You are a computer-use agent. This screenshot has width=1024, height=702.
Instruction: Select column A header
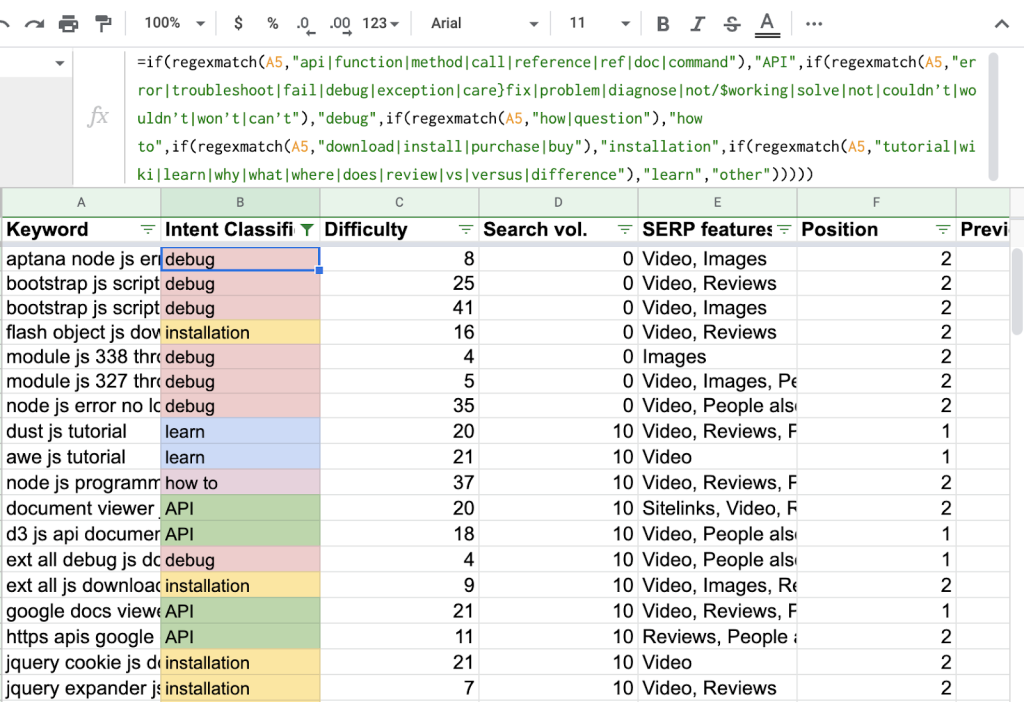pyautogui.click(x=81, y=202)
